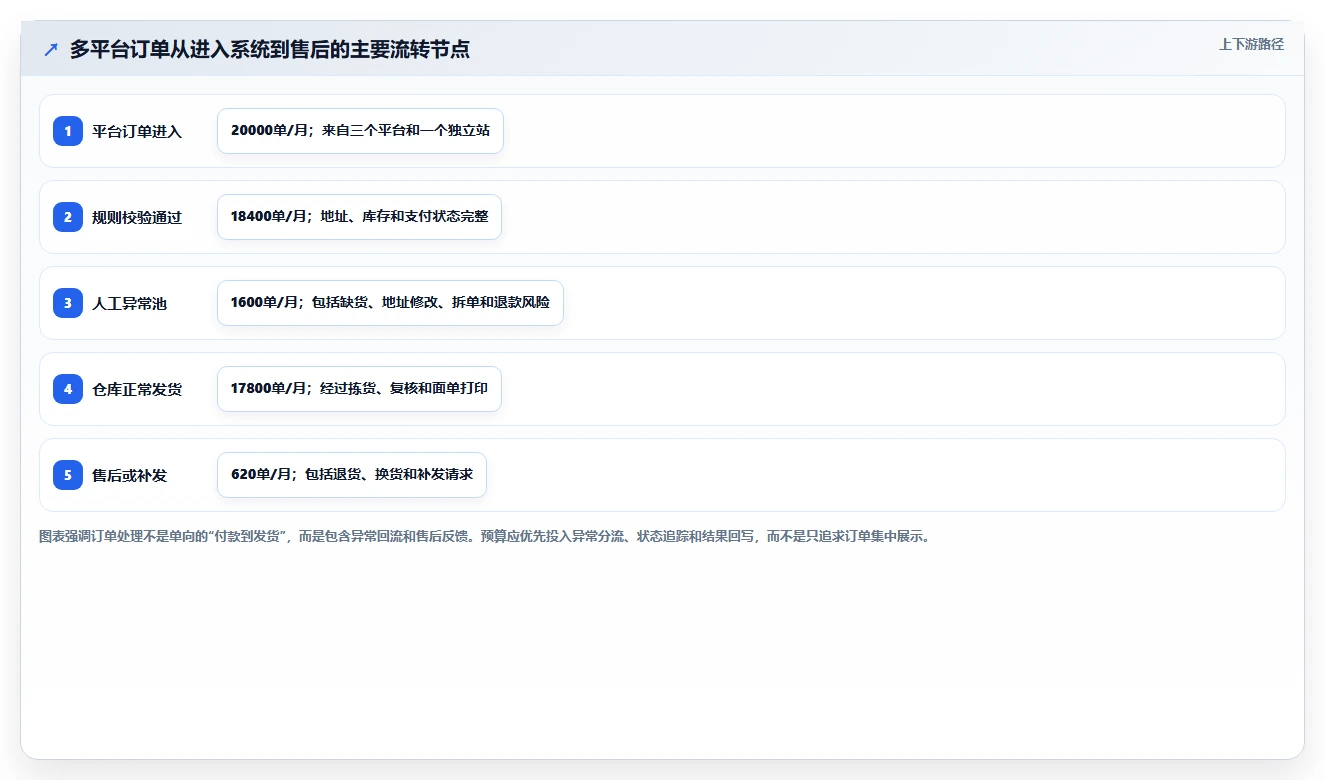This screenshot has width=1325, height=780.
Task: Click the 1600单/月 detail box
Action: (x=390, y=303)
